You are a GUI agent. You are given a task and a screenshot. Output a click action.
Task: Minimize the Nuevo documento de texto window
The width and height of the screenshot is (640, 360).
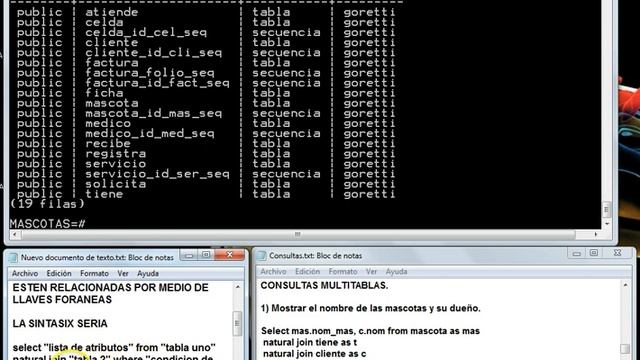point(189,256)
